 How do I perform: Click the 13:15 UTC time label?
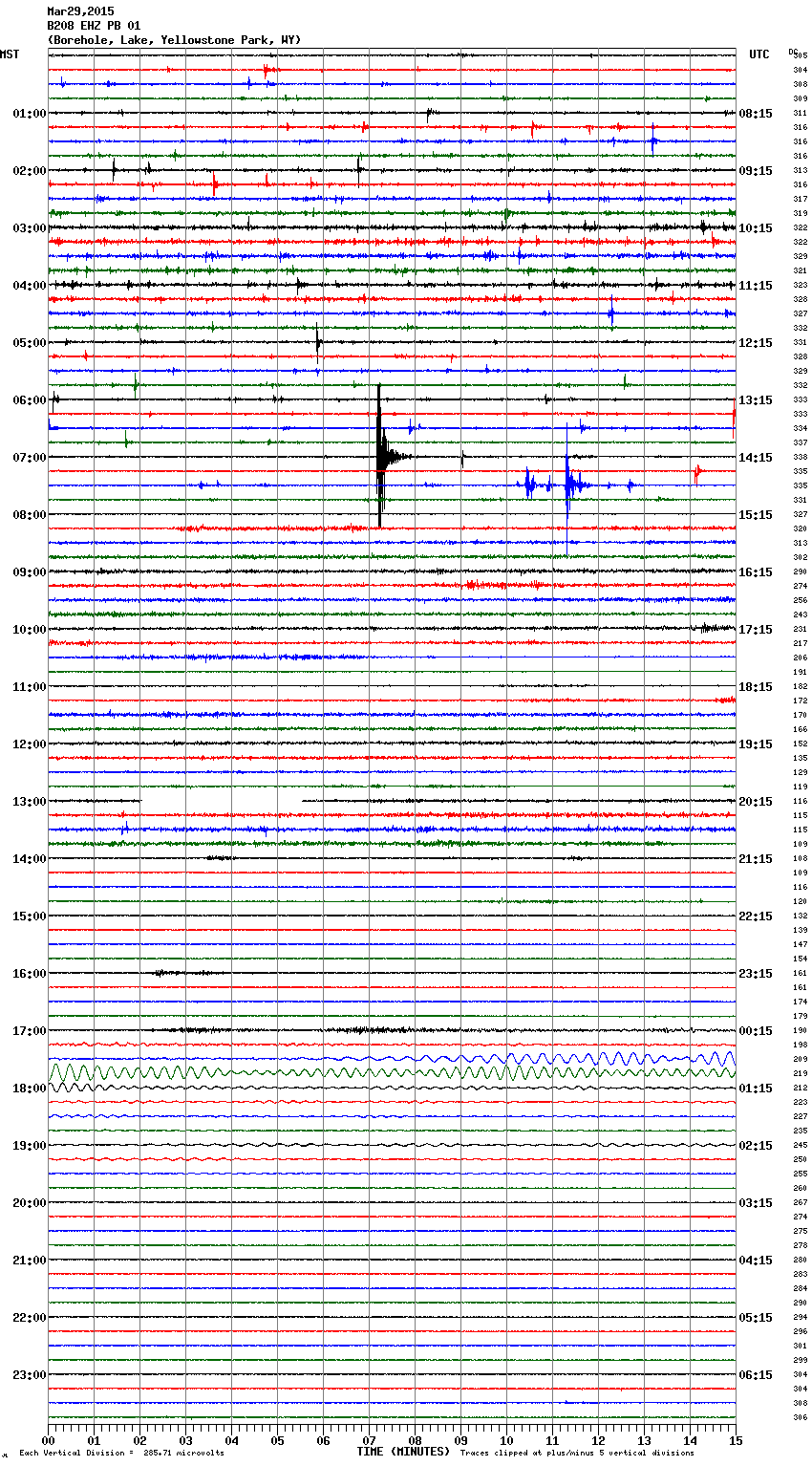point(756,400)
